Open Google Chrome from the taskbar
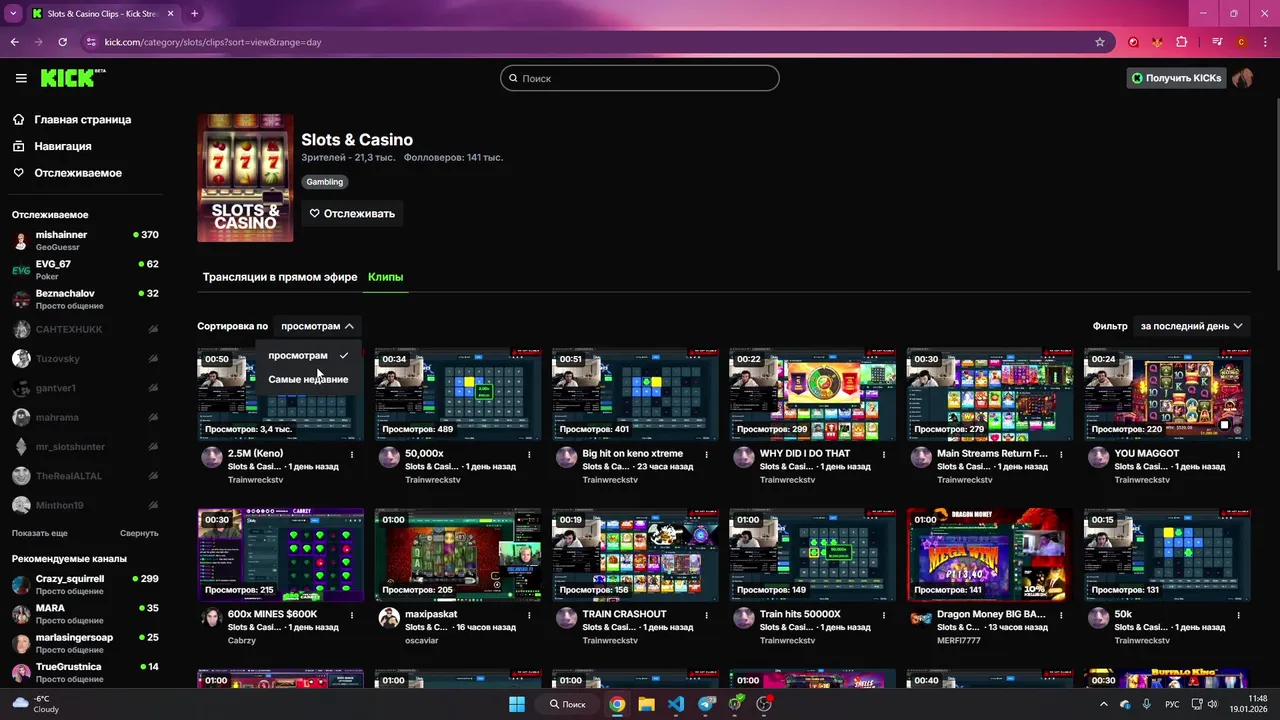Screen dimensions: 1280x720 [617, 704]
